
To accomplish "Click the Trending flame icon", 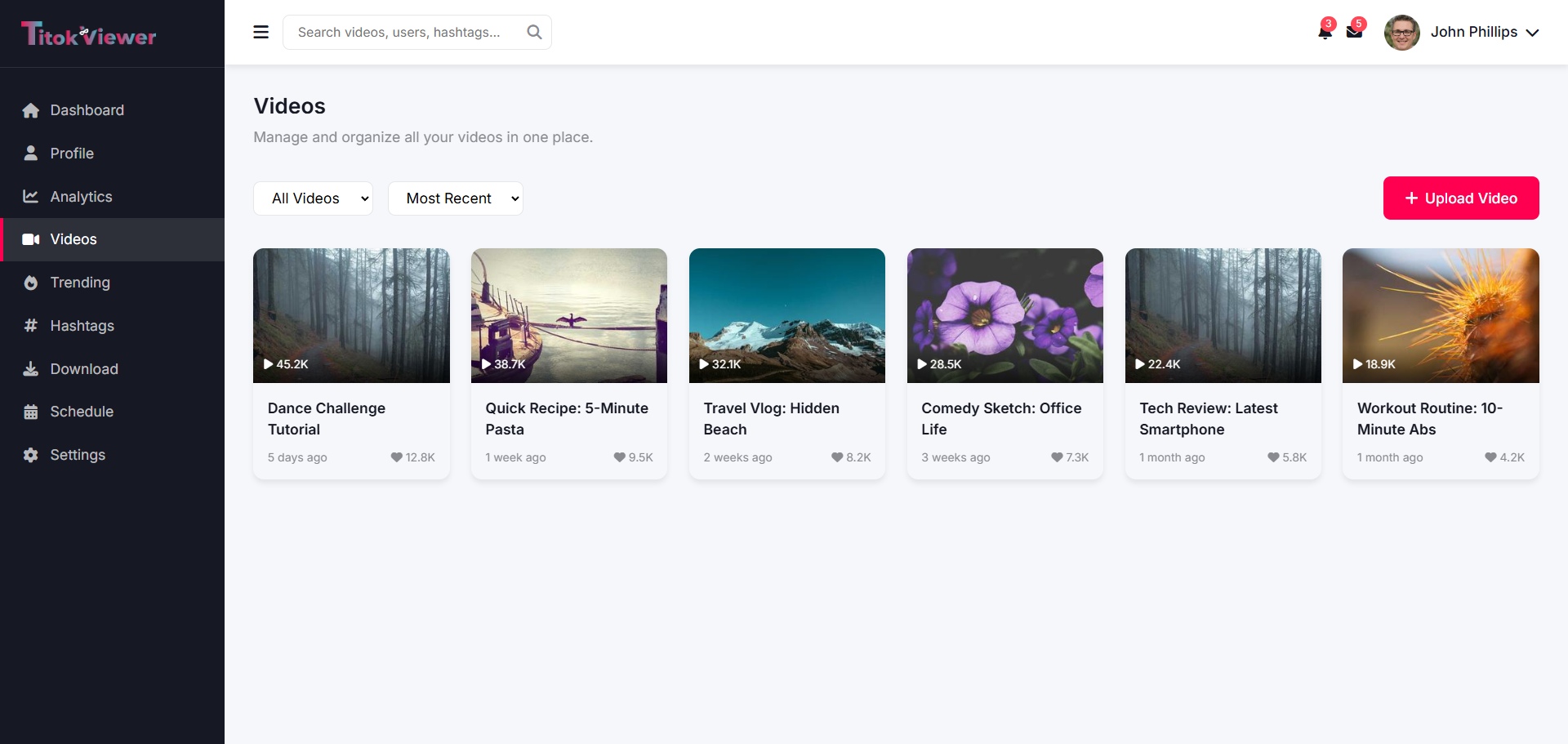I will [x=30, y=282].
